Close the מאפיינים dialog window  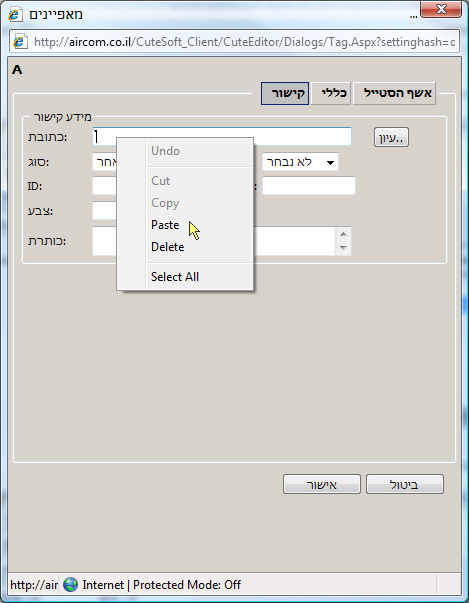click(x=441, y=9)
